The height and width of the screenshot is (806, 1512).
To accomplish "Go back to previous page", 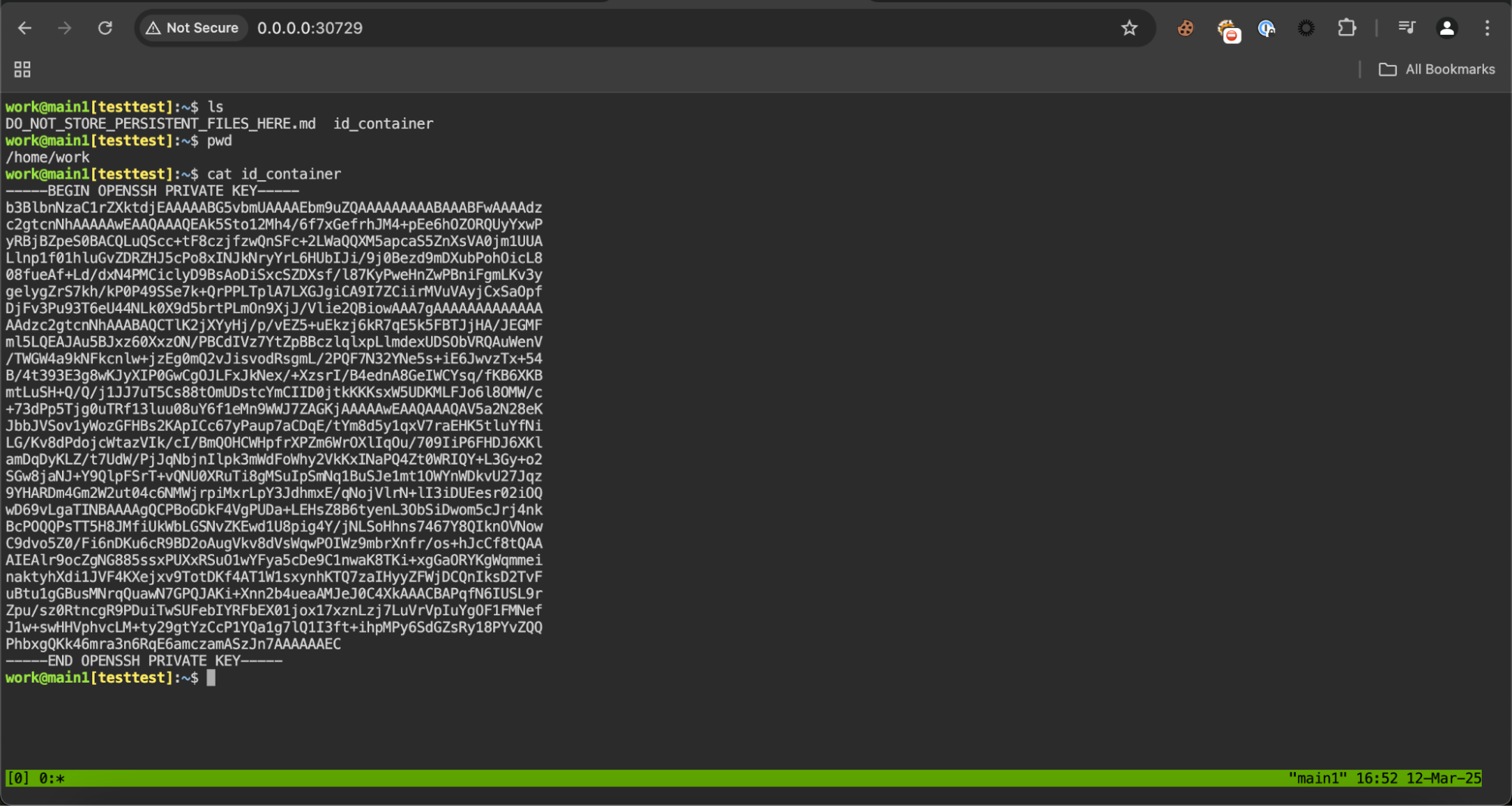I will 25,28.
